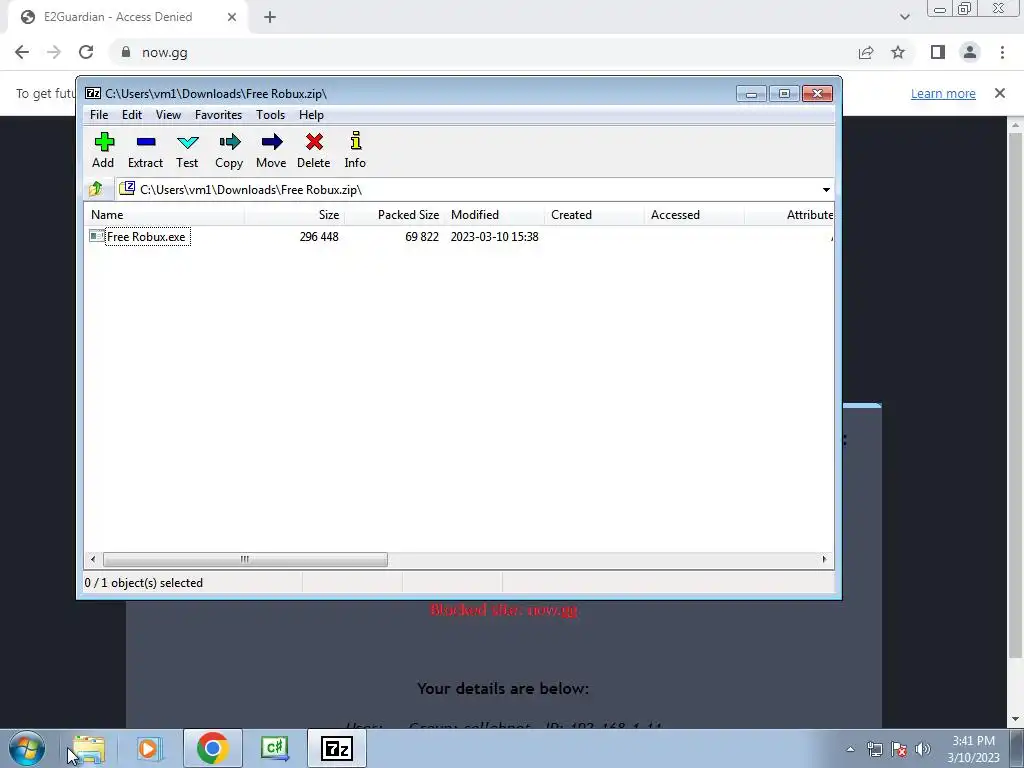Toggle the Chrome side panel icon

938,52
